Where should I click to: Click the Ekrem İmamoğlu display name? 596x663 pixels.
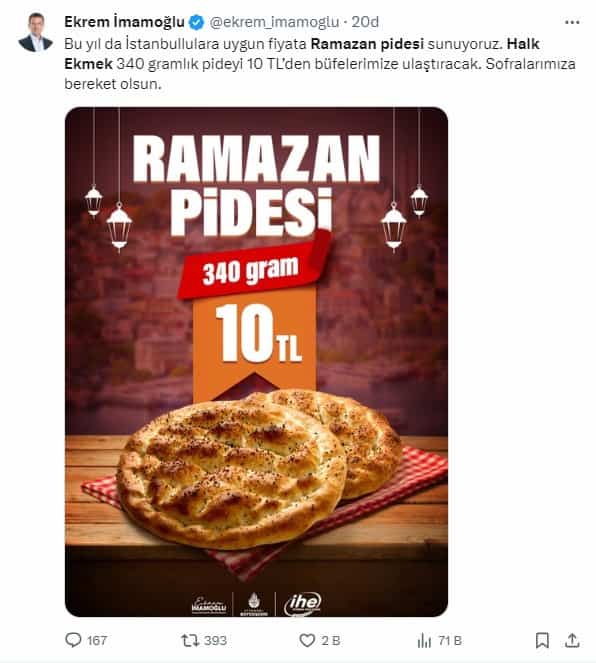click(x=124, y=22)
